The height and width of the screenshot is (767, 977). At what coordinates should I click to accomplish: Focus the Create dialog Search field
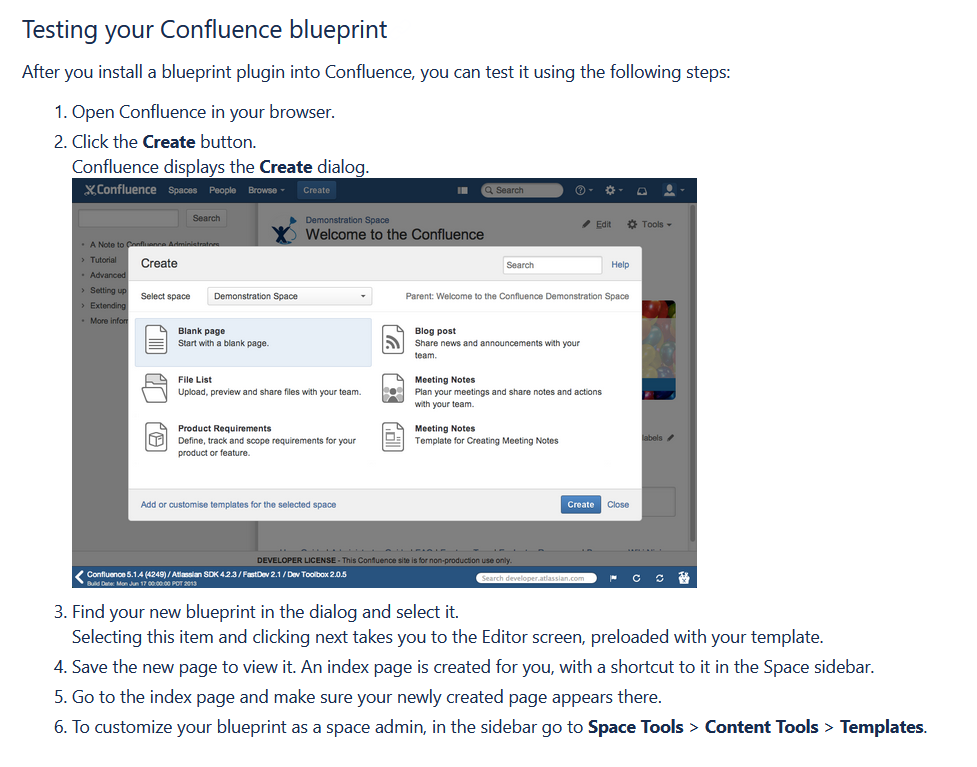coord(552,265)
